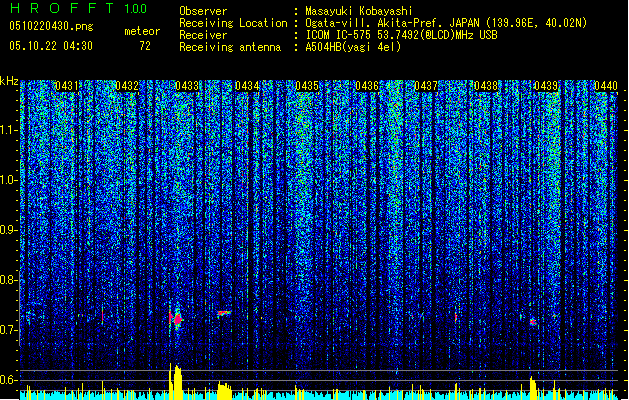The height and width of the screenshot is (400, 629).
Task: Click the Receiving antenna label
Action: 230,47
